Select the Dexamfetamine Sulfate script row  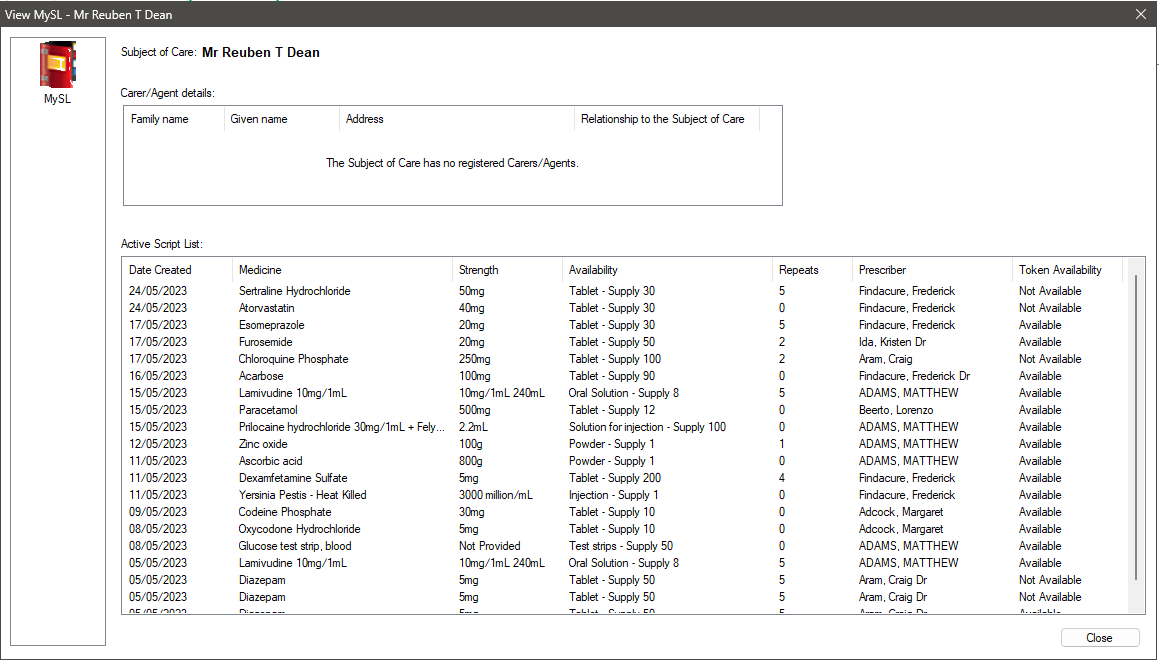tap(625, 478)
